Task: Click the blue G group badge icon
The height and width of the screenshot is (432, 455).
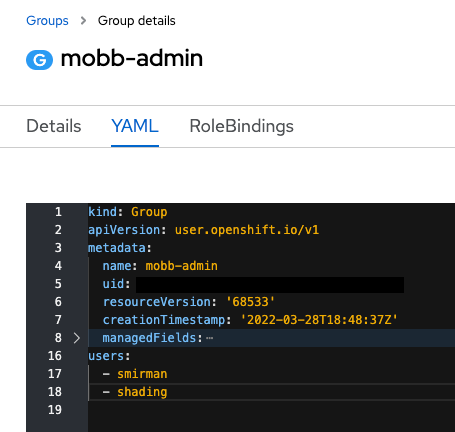Action: 39,60
